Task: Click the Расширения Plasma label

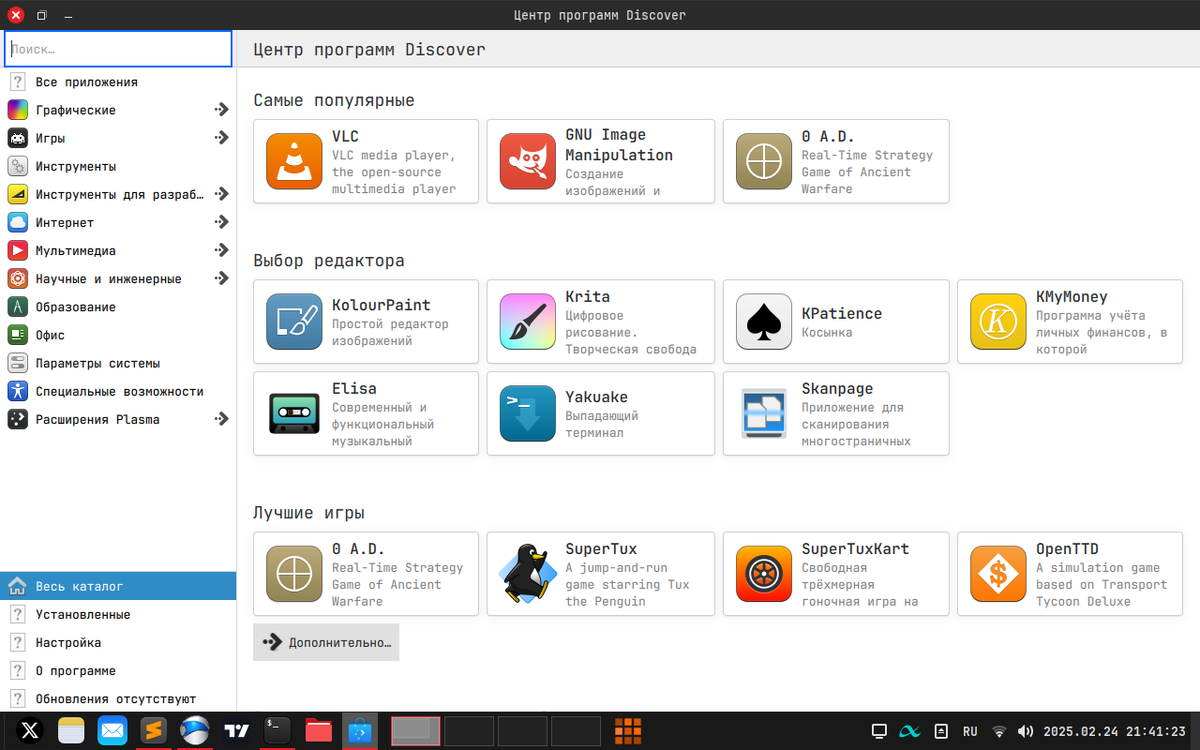Action: pos(97,419)
